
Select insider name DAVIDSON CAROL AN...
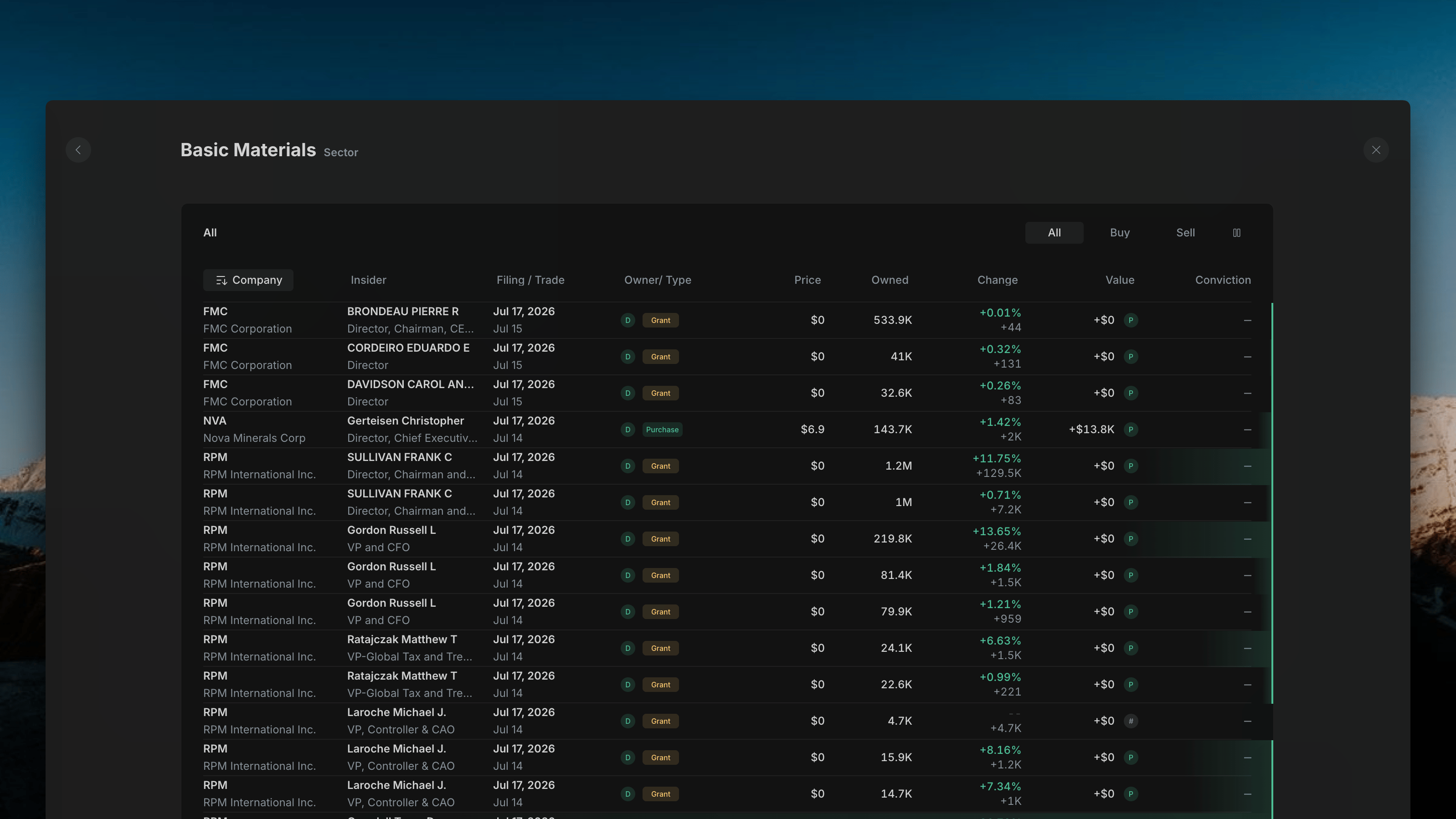pyautogui.click(x=410, y=384)
